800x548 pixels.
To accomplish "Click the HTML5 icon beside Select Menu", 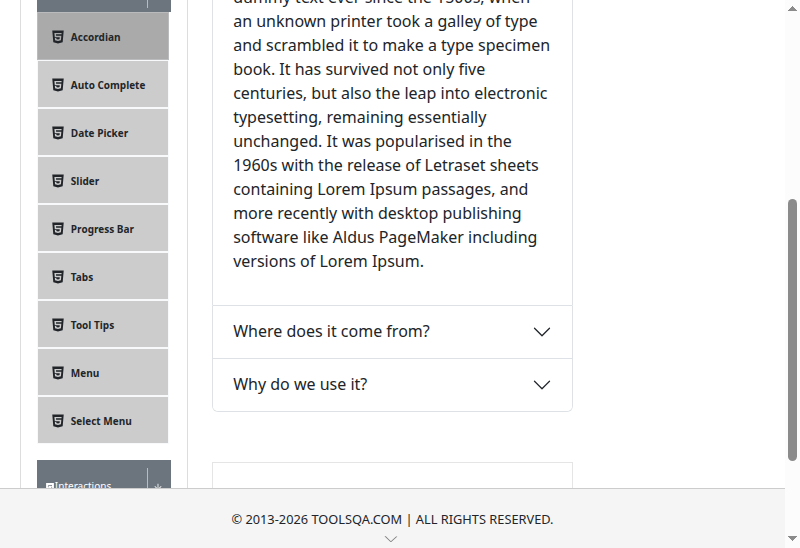I will pyautogui.click(x=58, y=421).
